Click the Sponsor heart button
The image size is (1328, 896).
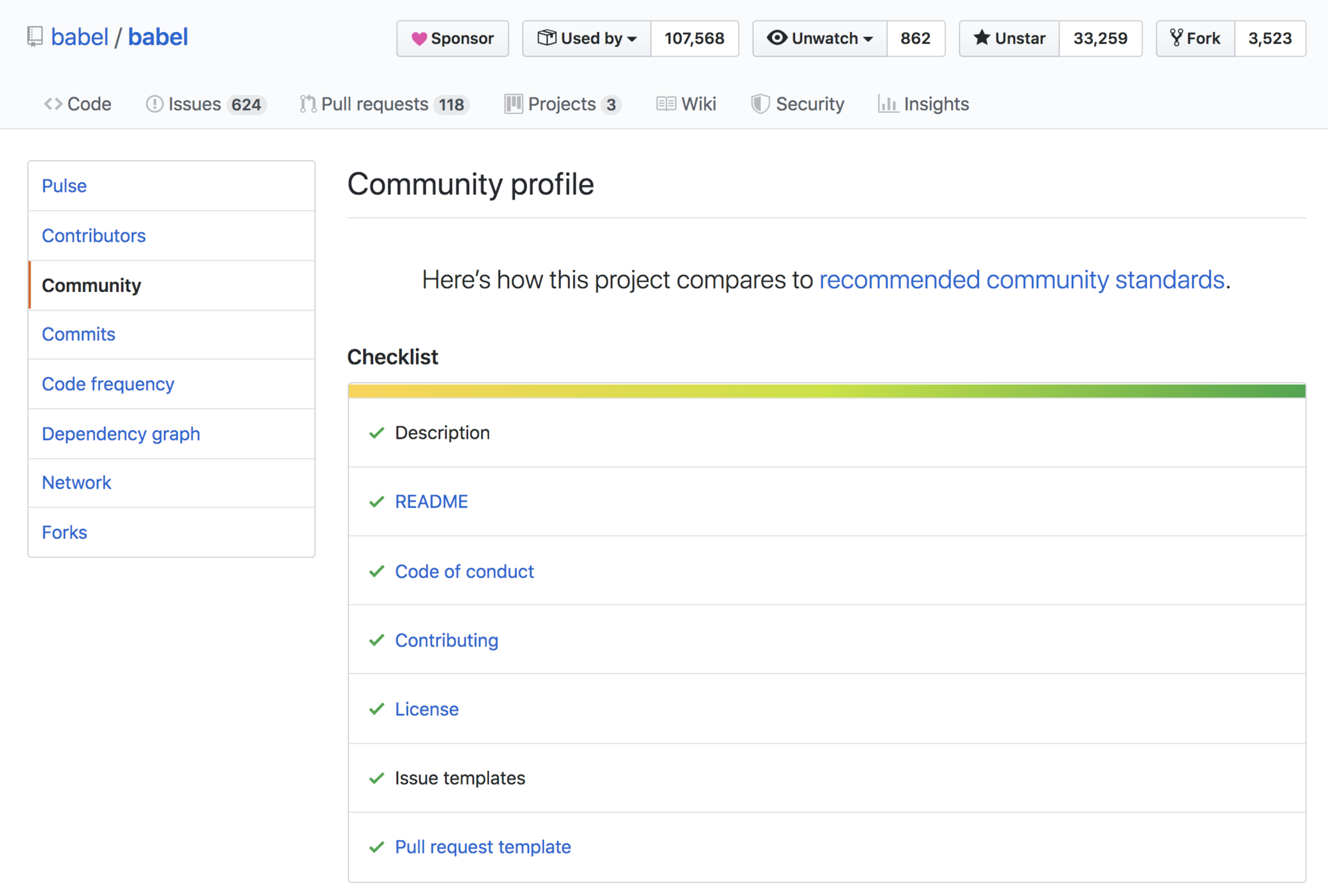[x=453, y=38]
